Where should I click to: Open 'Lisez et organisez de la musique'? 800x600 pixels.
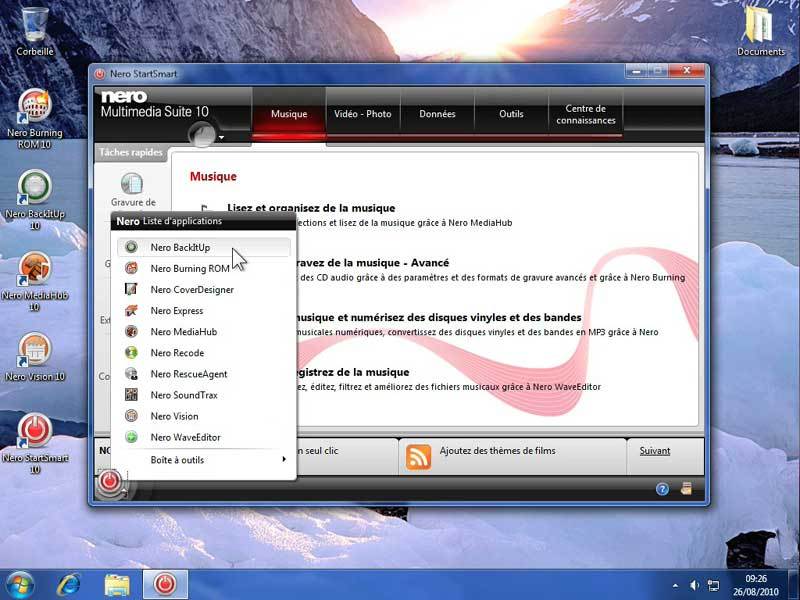point(311,208)
